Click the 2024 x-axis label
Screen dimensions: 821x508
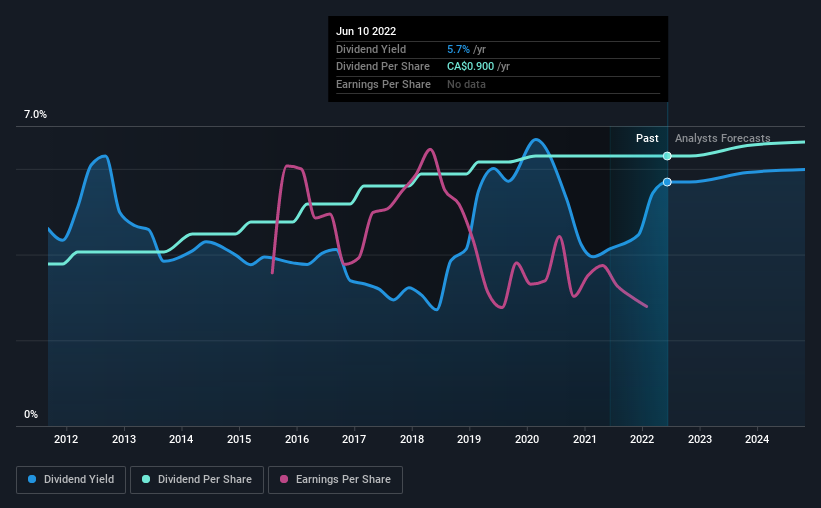pos(757,439)
